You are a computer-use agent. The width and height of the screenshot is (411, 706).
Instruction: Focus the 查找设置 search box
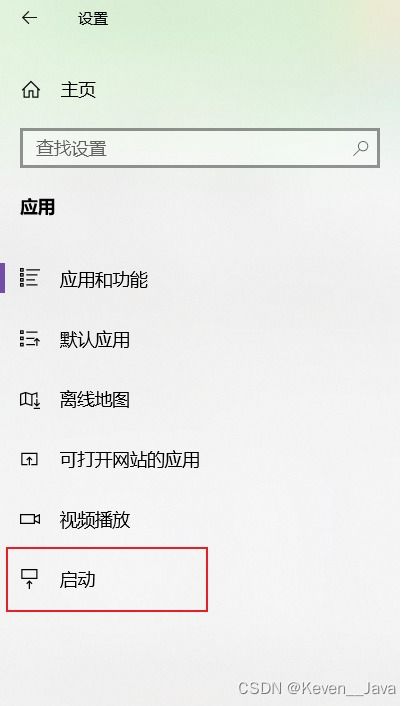click(200, 148)
